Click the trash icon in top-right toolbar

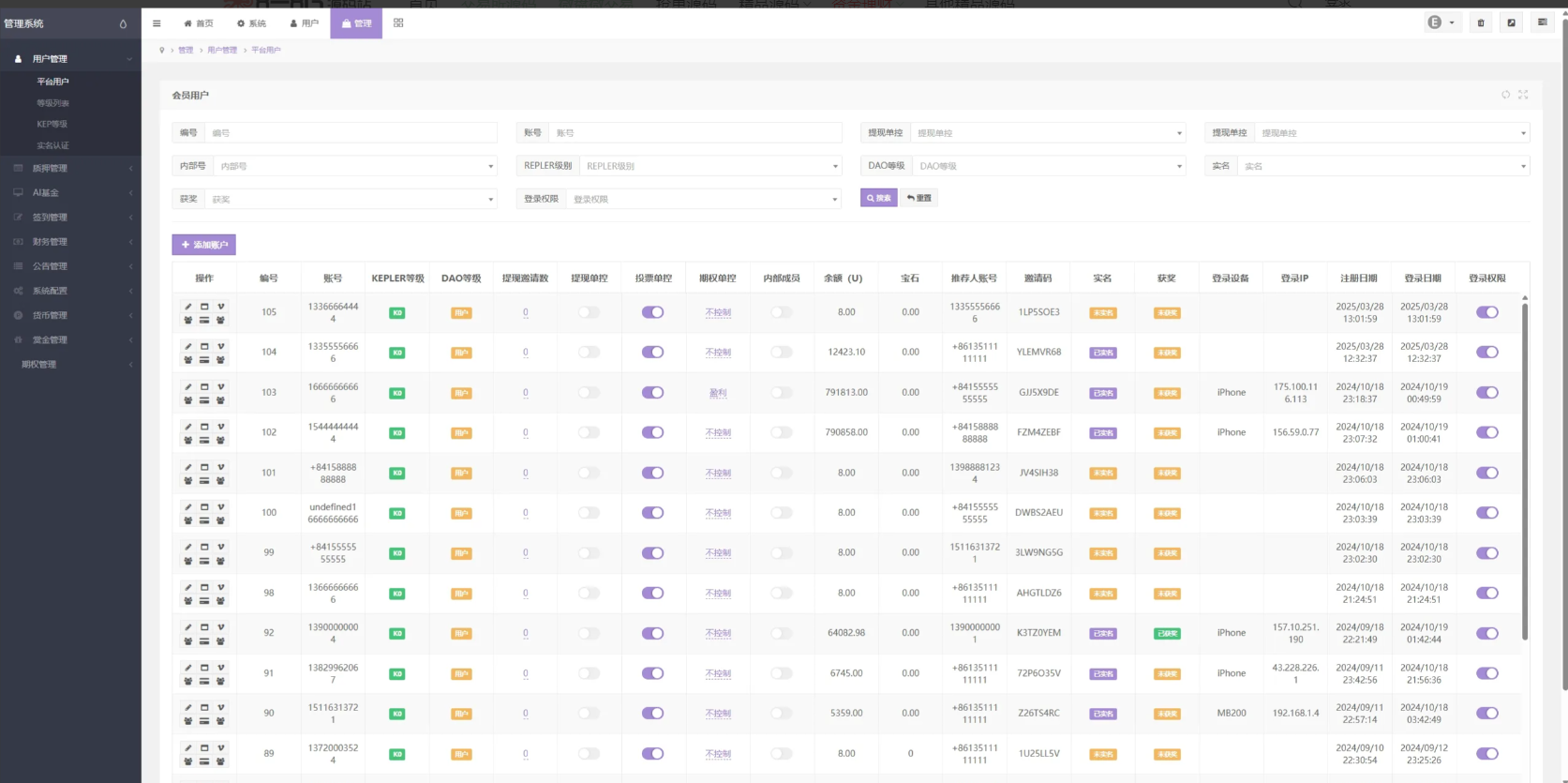click(x=1481, y=23)
